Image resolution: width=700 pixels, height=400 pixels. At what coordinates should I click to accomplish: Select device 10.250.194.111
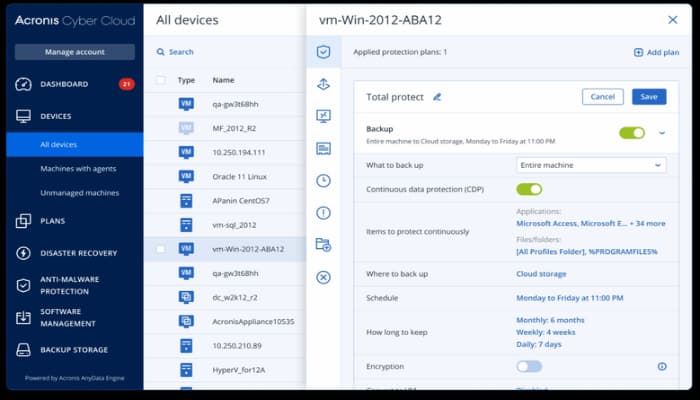pyautogui.click(x=239, y=153)
